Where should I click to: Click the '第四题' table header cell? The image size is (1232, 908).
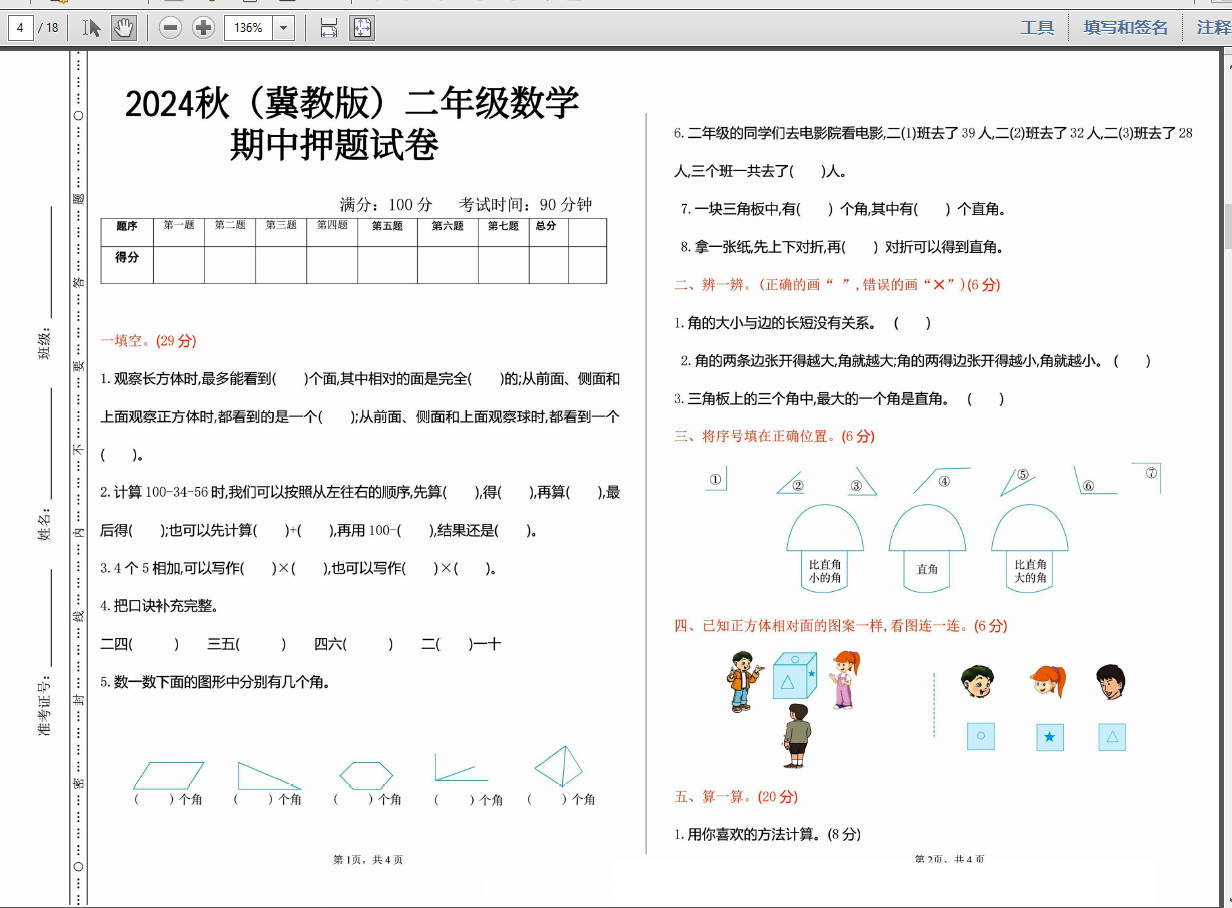(x=332, y=232)
